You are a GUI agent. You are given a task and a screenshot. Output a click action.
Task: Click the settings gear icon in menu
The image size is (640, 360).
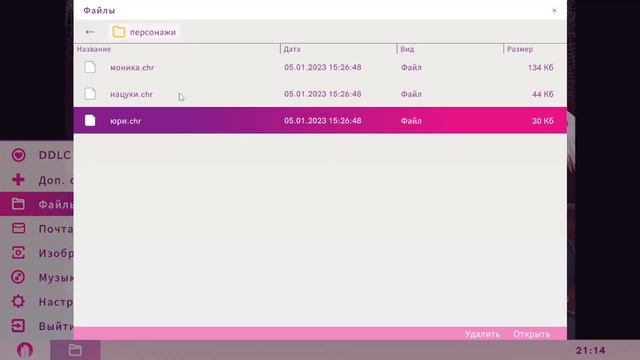pyautogui.click(x=18, y=301)
